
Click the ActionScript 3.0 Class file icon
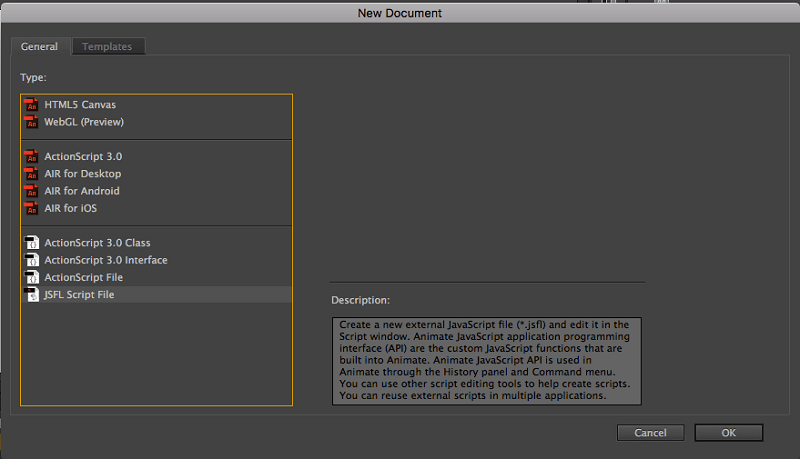point(32,243)
